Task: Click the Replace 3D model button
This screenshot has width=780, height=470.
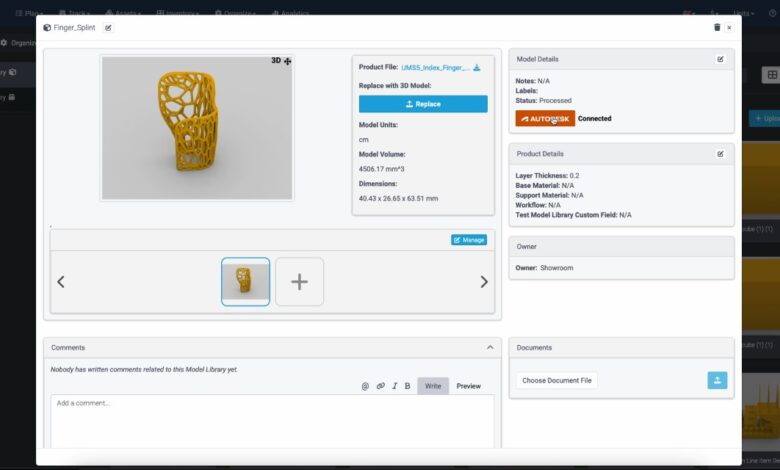Action: pos(423,104)
